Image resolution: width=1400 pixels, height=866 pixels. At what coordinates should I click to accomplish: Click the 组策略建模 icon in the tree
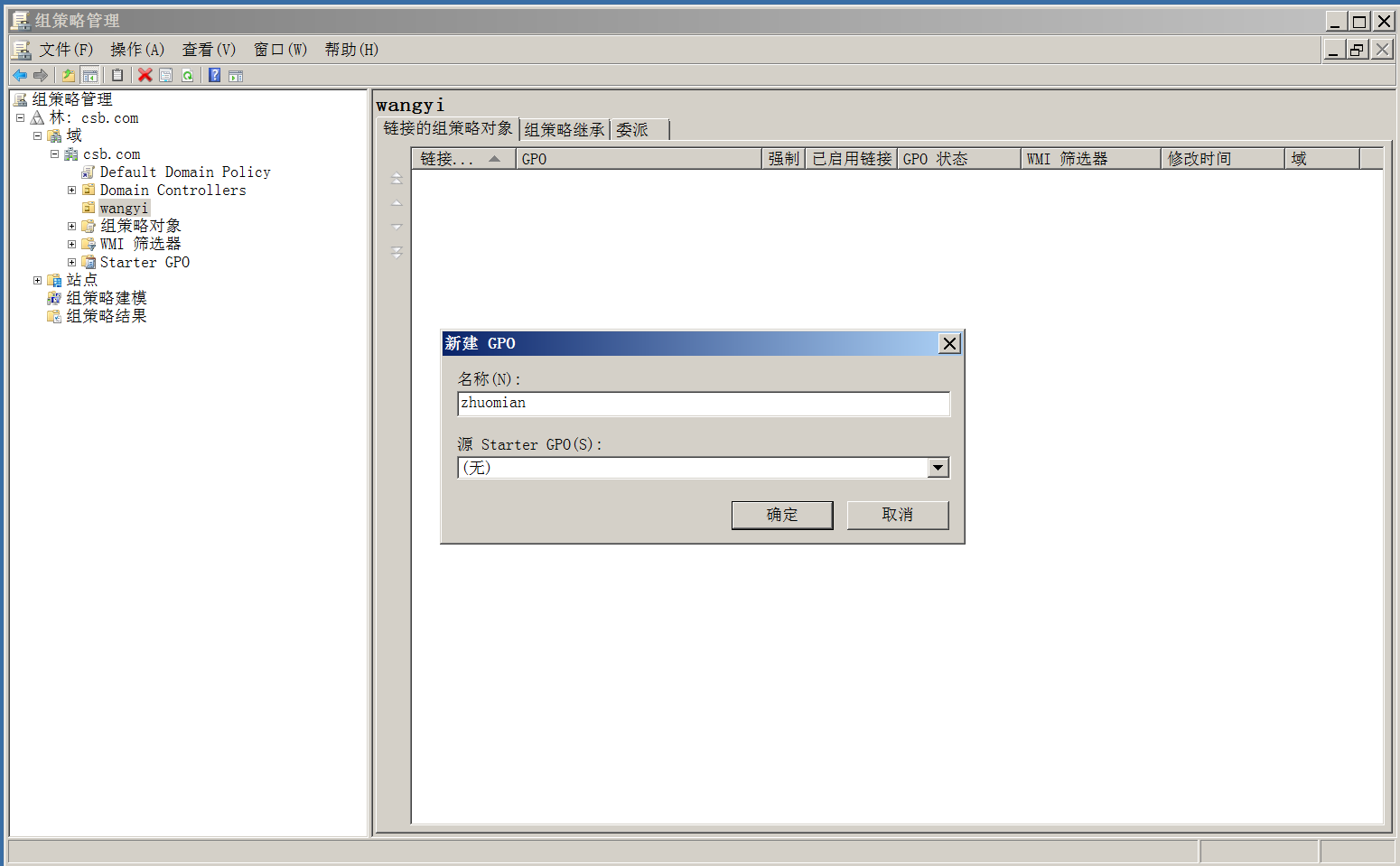54,298
